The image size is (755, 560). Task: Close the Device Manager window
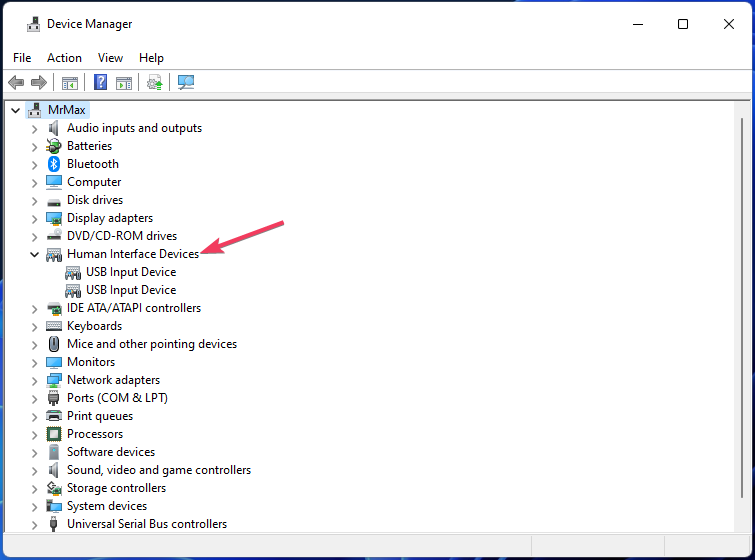coord(729,24)
